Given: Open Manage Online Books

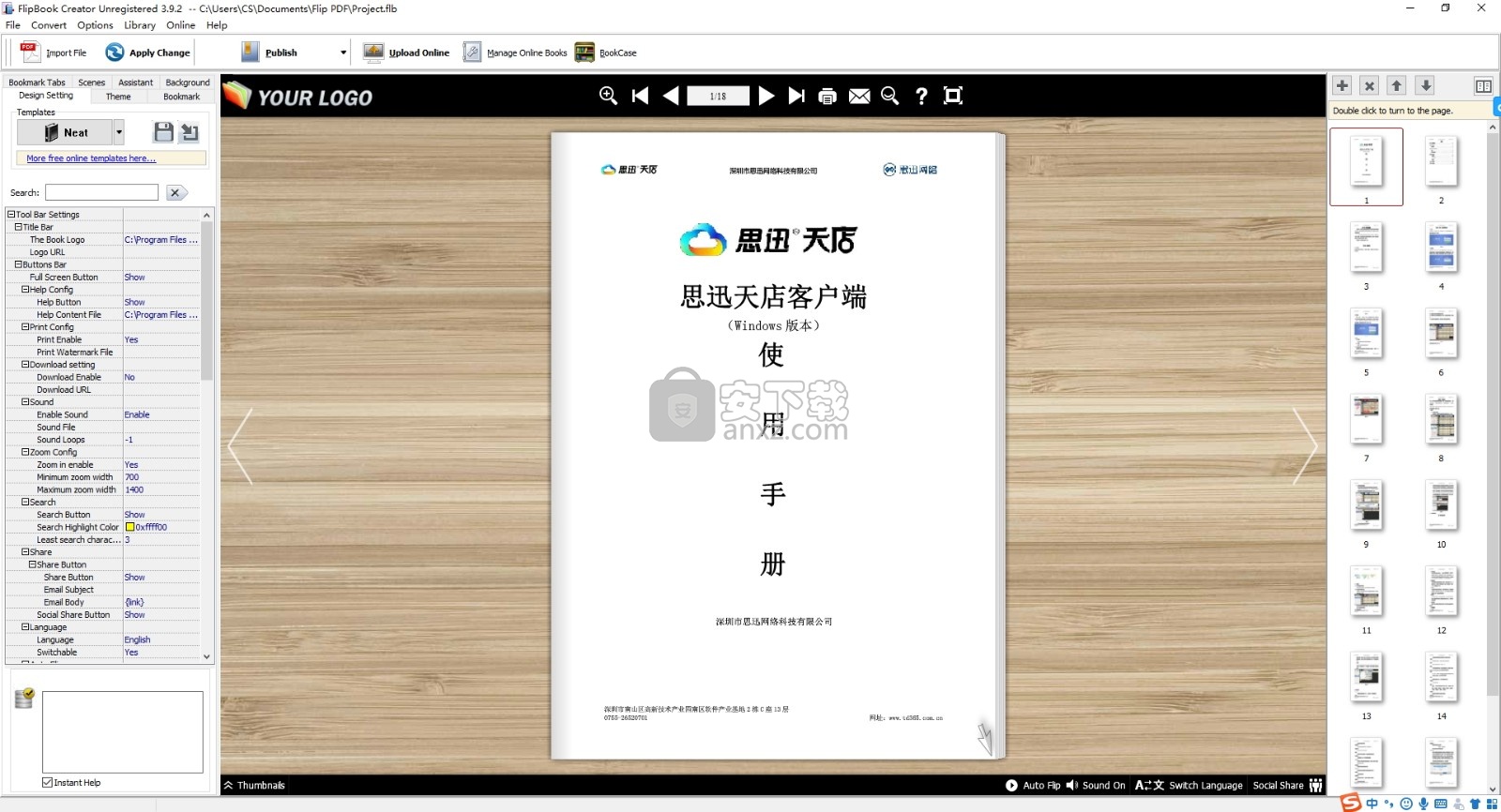Looking at the screenshot, I should (x=515, y=53).
